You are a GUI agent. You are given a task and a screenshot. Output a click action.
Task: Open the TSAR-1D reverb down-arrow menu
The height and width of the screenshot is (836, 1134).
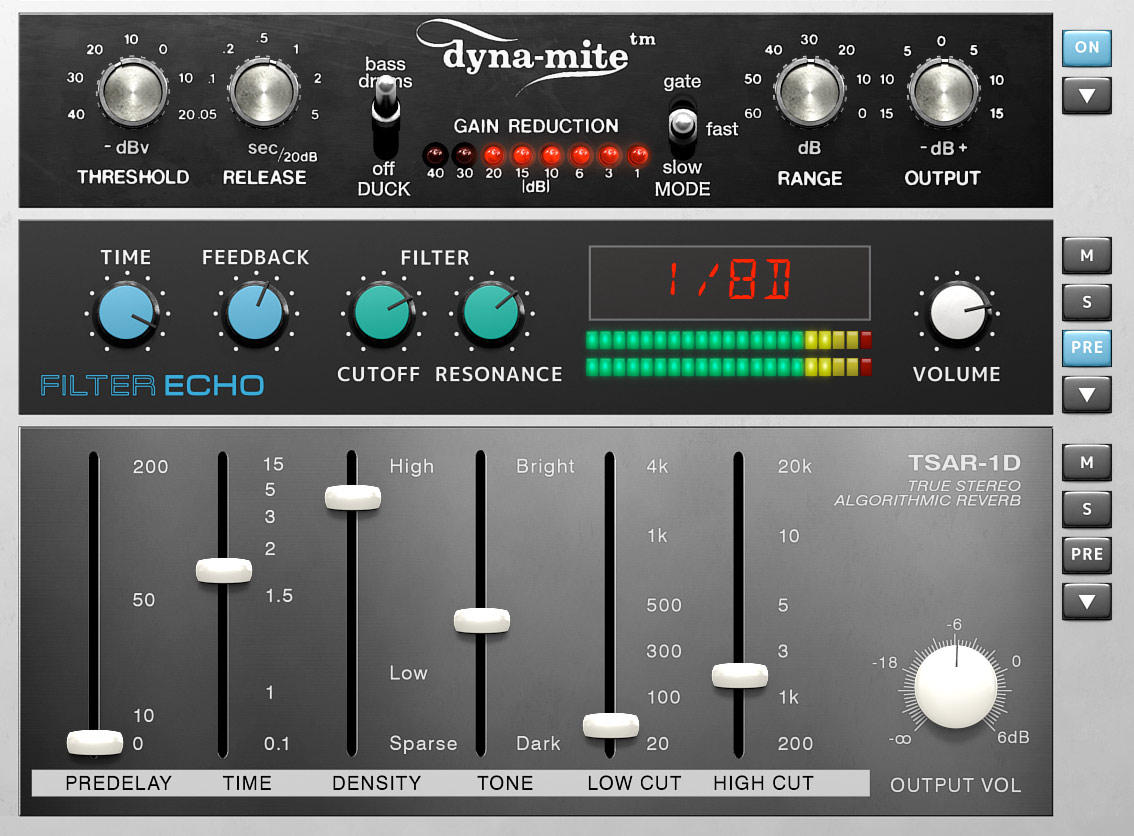1087,602
